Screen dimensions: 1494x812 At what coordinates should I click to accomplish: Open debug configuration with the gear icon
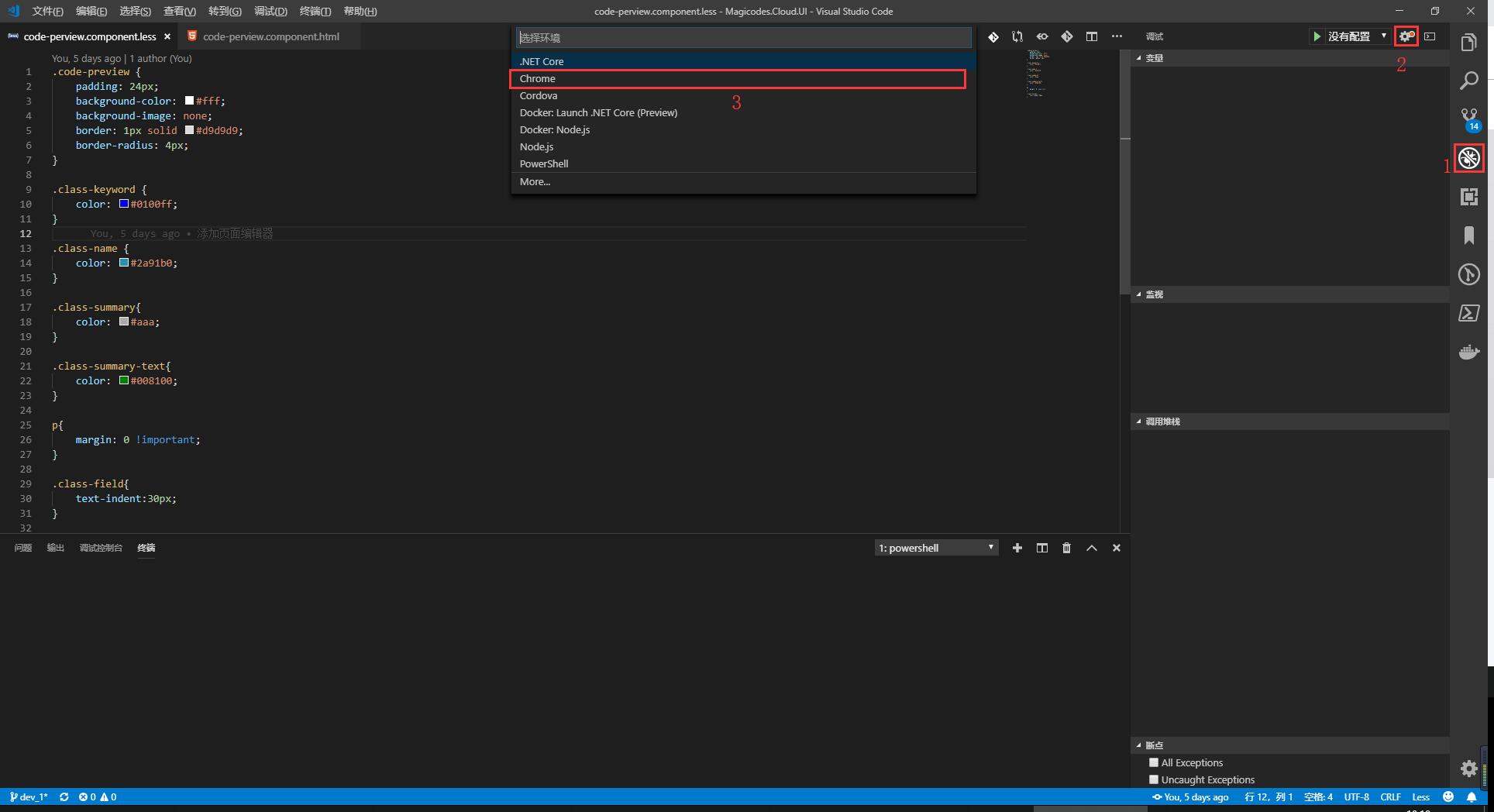[x=1406, y=36]
